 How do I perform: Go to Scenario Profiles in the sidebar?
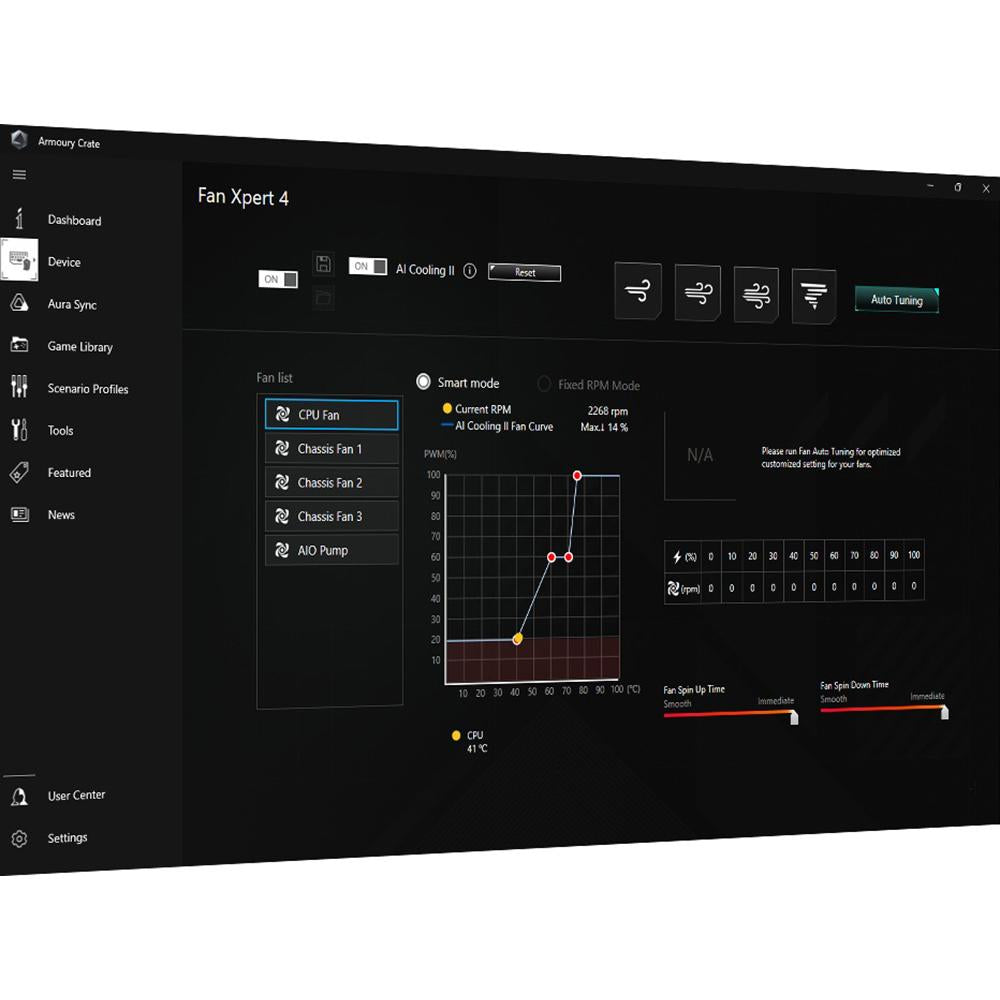pyautogui.click(x=88, y=389)
